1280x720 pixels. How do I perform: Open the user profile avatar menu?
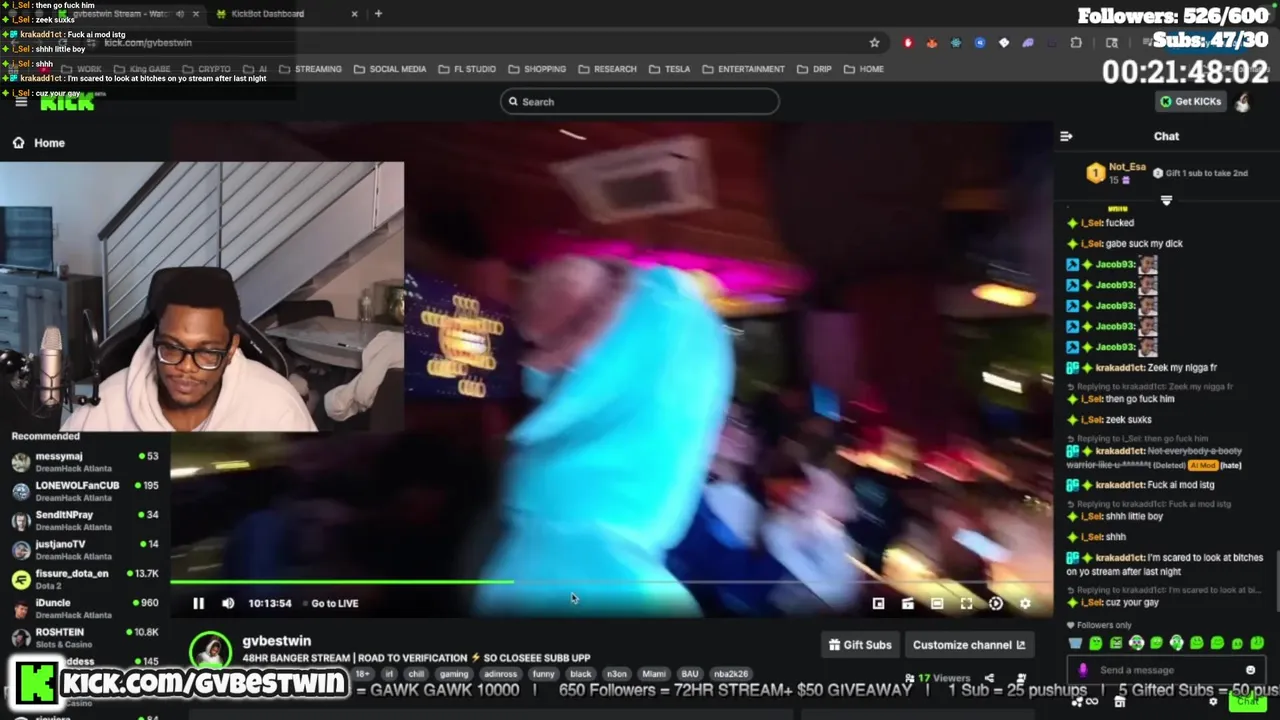click(x=1243, y=101)
